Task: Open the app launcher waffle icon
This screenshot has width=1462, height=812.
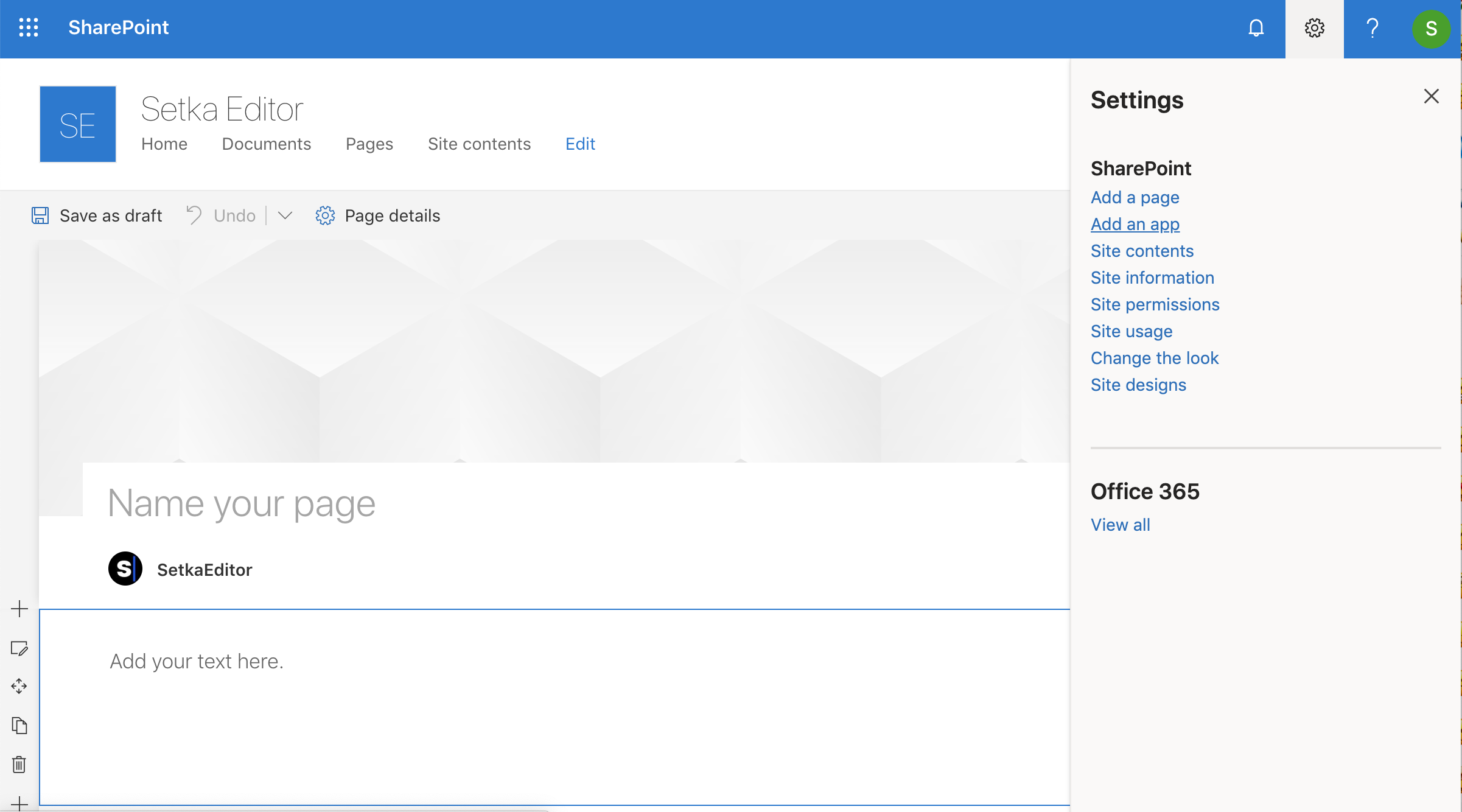Action: [29, 27]
